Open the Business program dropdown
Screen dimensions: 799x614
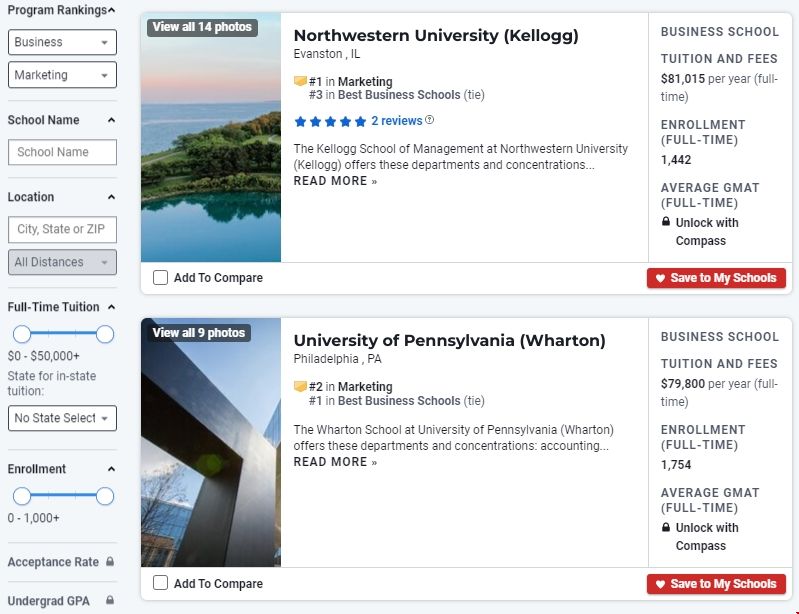point(62,42)
